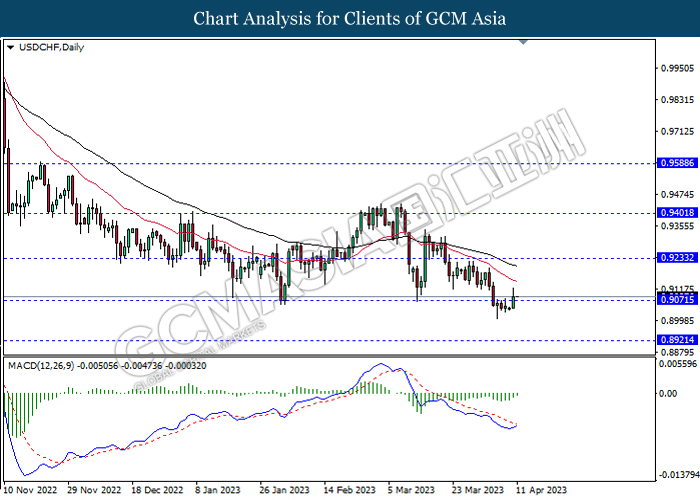Click the 8 Jan 2023 date label

pyautogui.click(x=218, y=490)
